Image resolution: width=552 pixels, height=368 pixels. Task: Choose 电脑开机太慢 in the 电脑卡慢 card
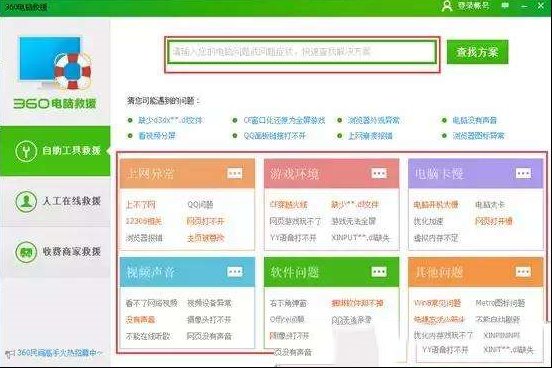pos(436,205)
